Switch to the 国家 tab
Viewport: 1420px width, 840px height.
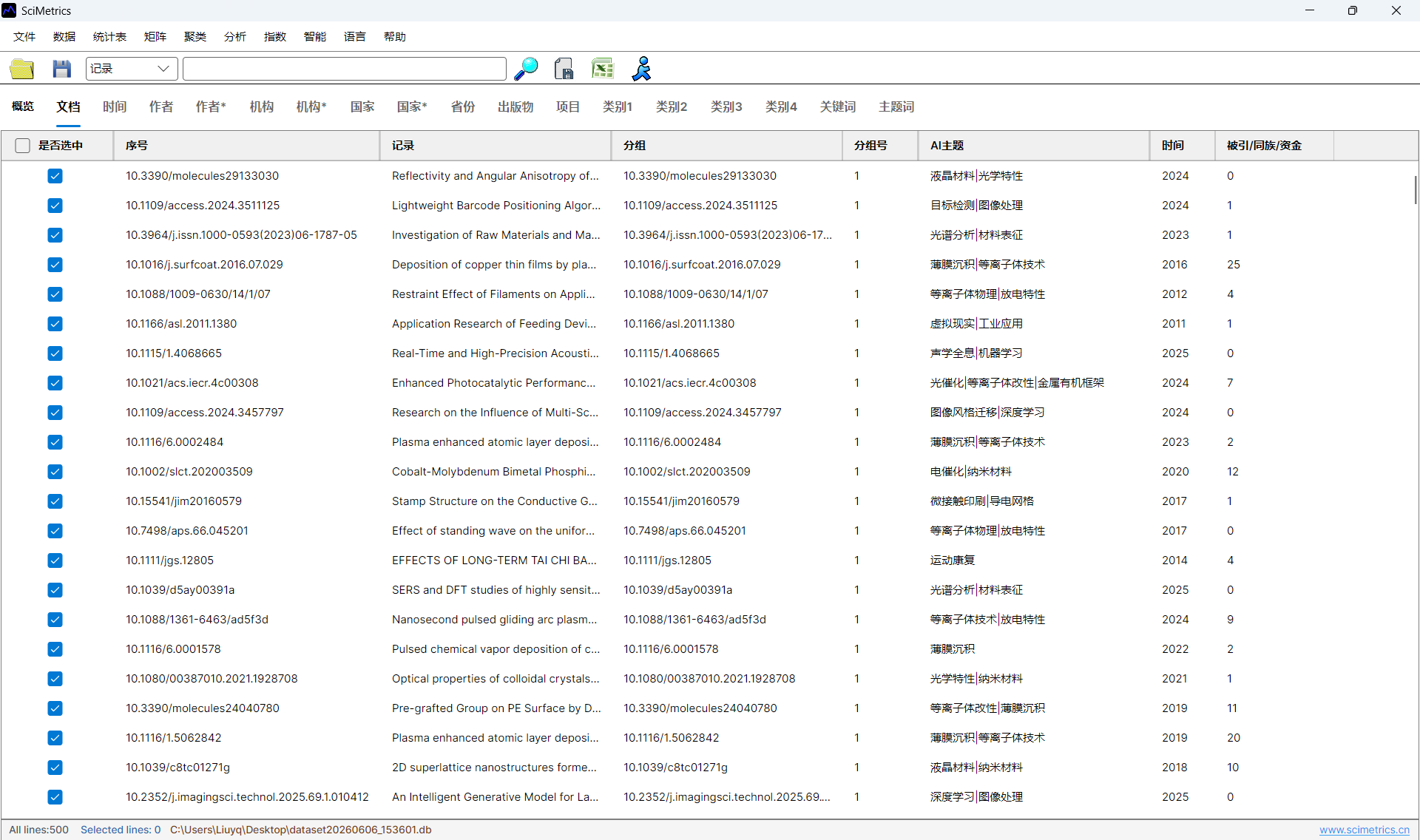click(362, 106)
